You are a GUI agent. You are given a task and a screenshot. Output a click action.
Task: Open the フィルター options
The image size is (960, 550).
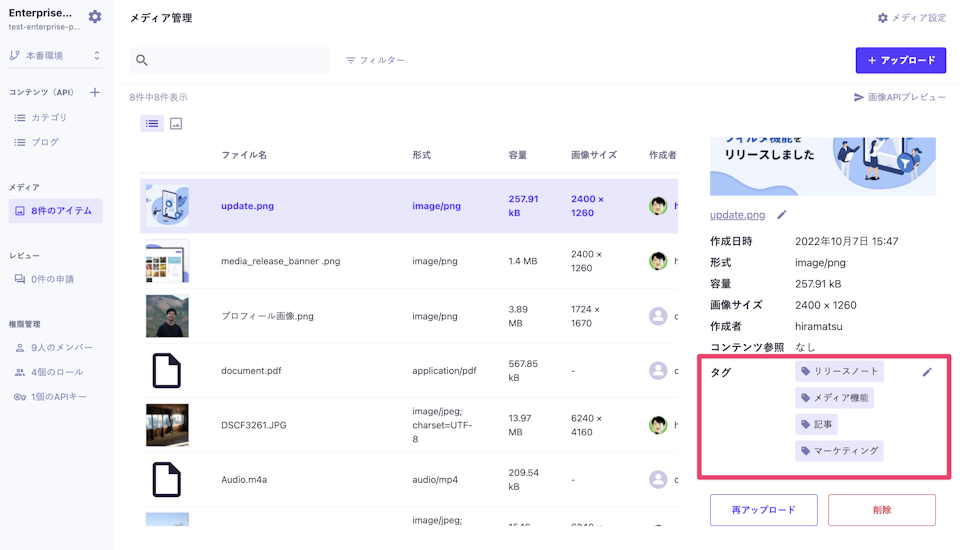(x=375, y=60)
